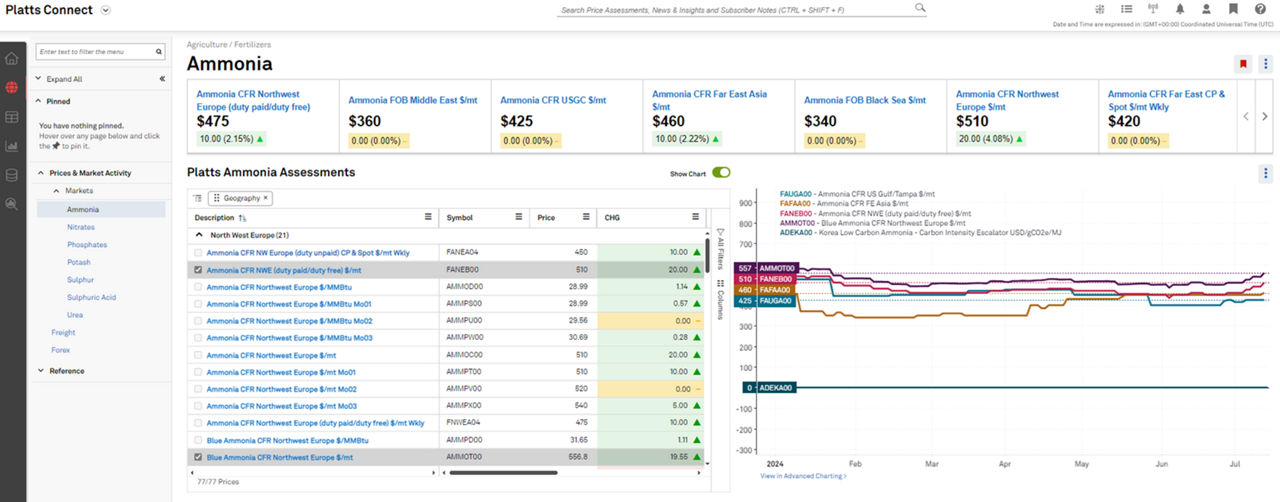Select Nitrates in the Markets menu
Image resolution: width=1280 pixels, height=502 pixels.
(x=81, y=227)
